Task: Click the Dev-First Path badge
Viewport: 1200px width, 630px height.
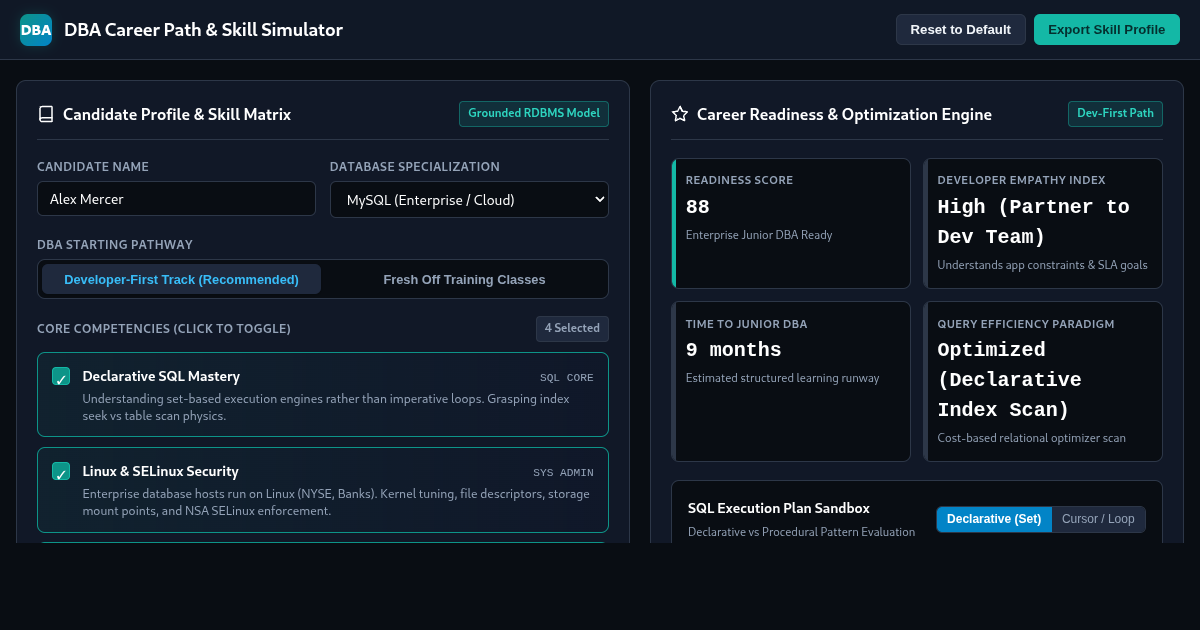Action: 1115,114
